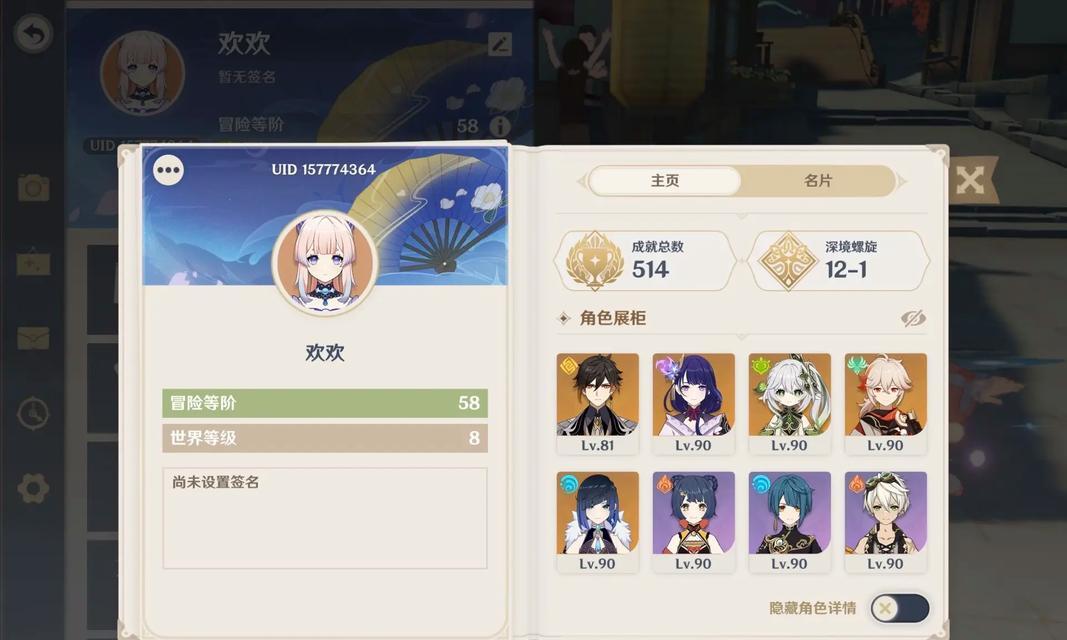Click the clock icon in left sidebar
The height and width of the screenshot is (640, 1067).
(x=33, y=413)
